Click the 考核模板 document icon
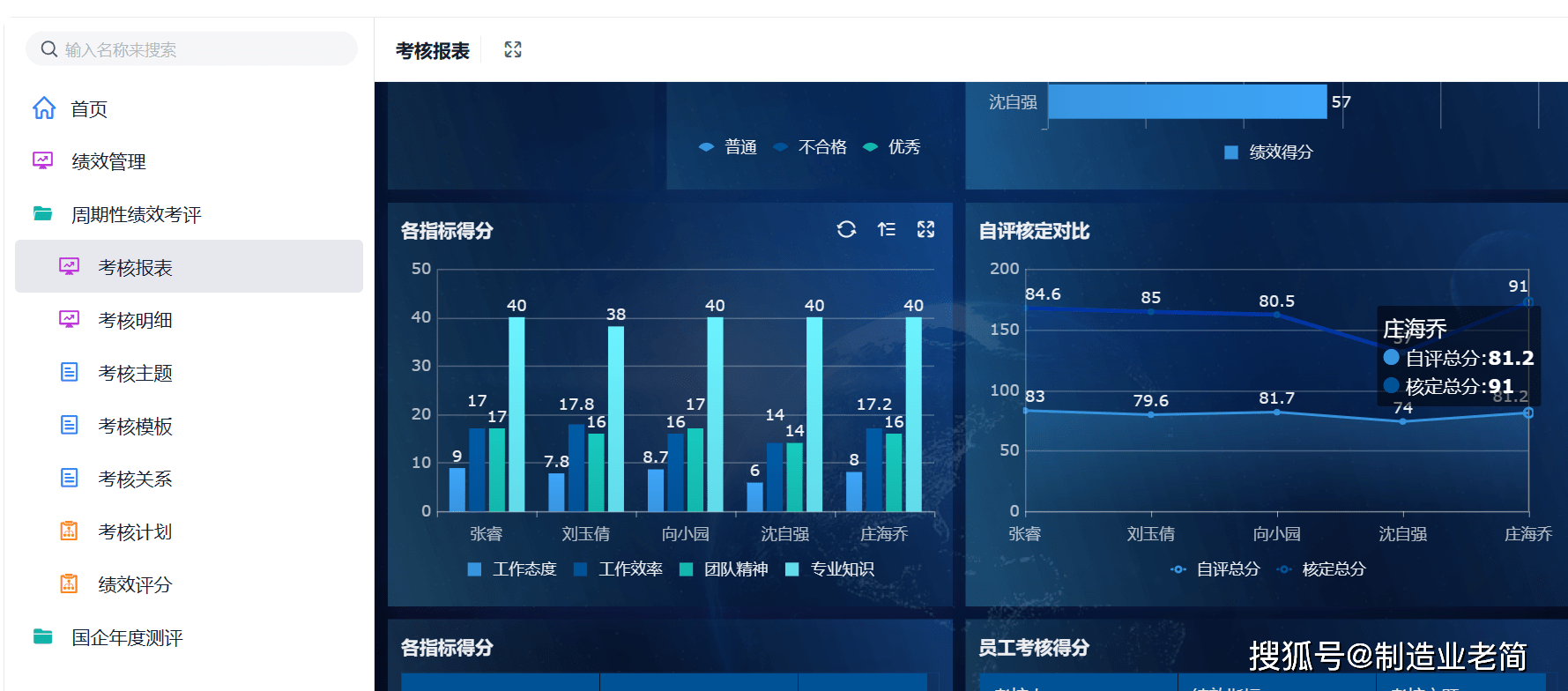 (69, 425)
